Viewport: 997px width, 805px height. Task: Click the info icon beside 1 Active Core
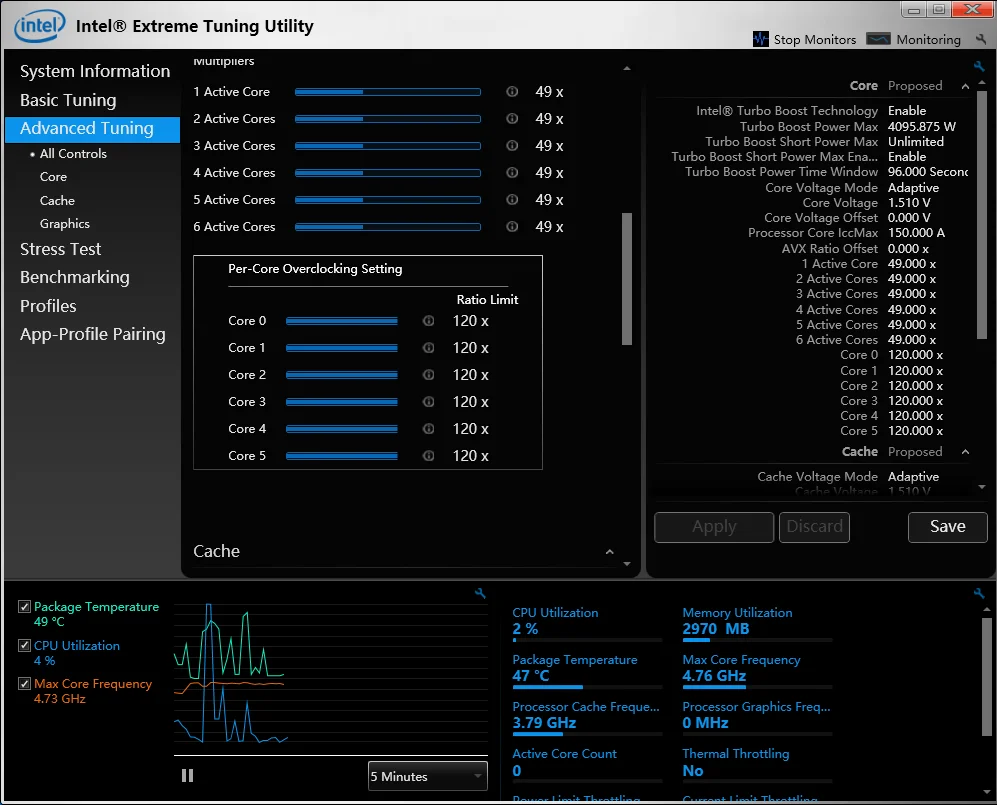click(512, 92)
